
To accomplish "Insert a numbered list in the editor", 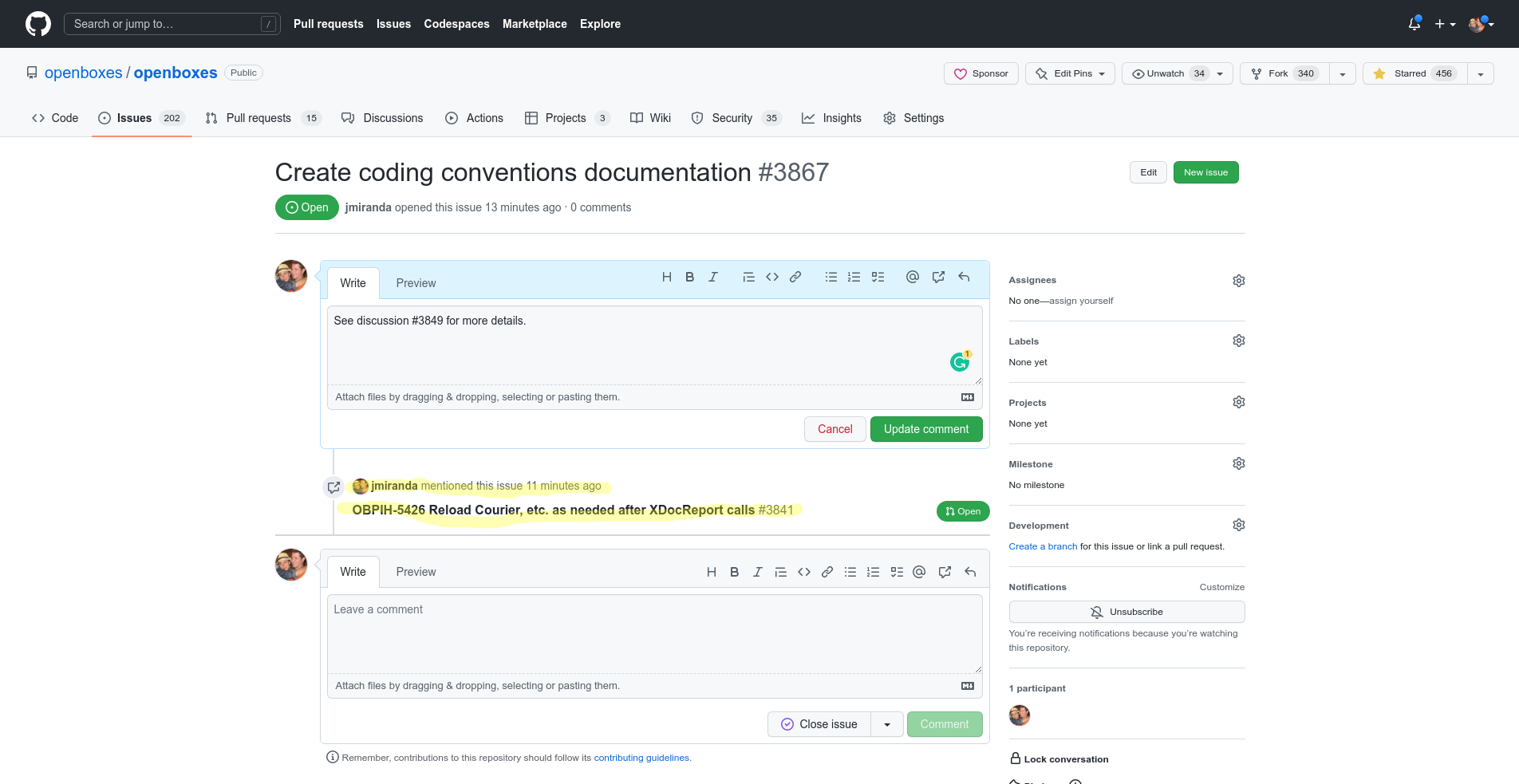I will pos(873,572).
